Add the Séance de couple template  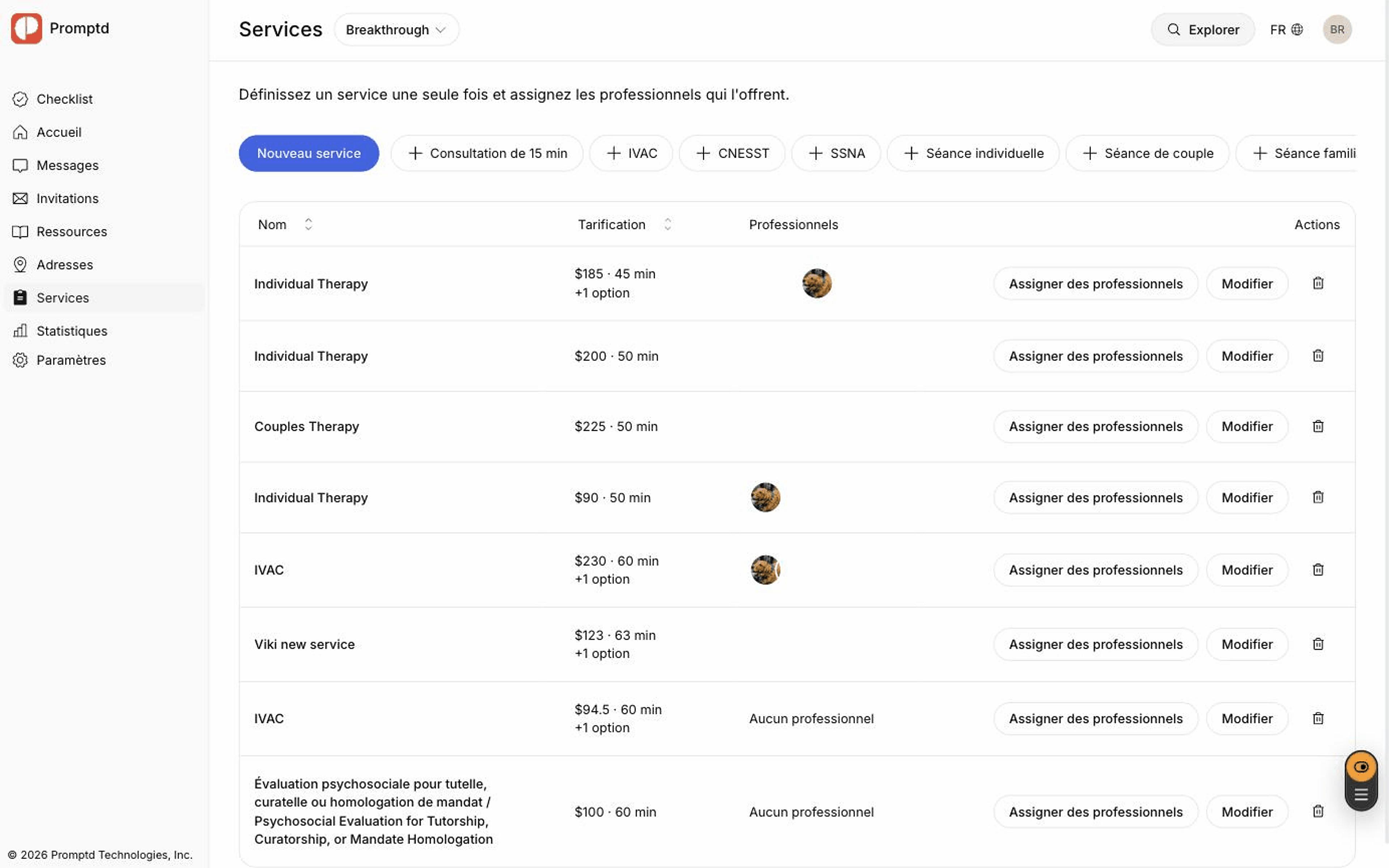click(x=1148, y=153)
